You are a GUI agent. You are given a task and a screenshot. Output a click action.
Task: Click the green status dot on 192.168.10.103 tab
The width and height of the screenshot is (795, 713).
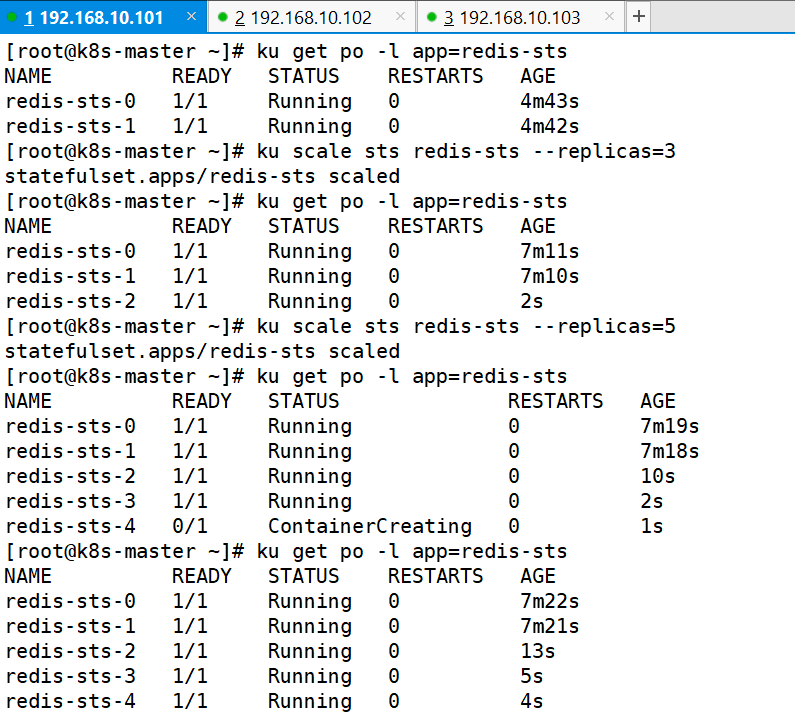431,17
